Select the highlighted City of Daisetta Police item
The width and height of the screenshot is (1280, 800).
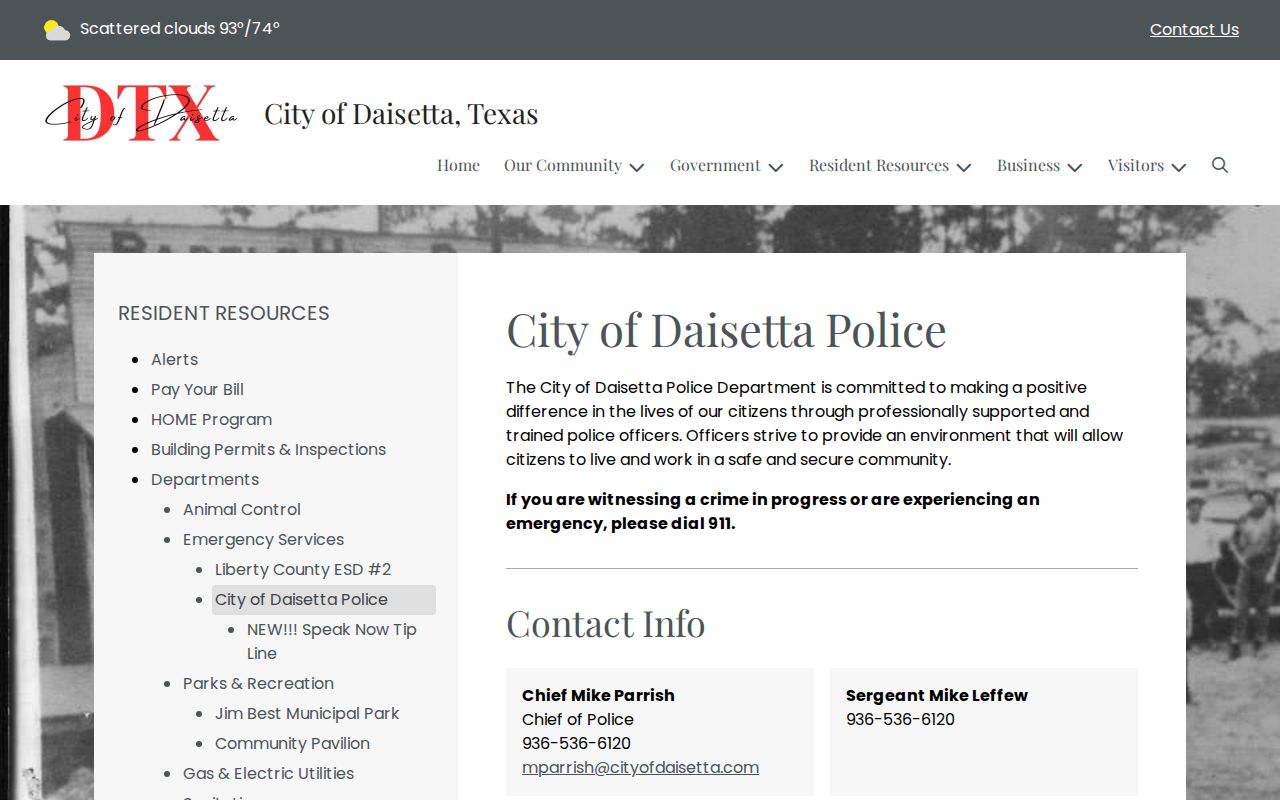[x=323, y=600]
